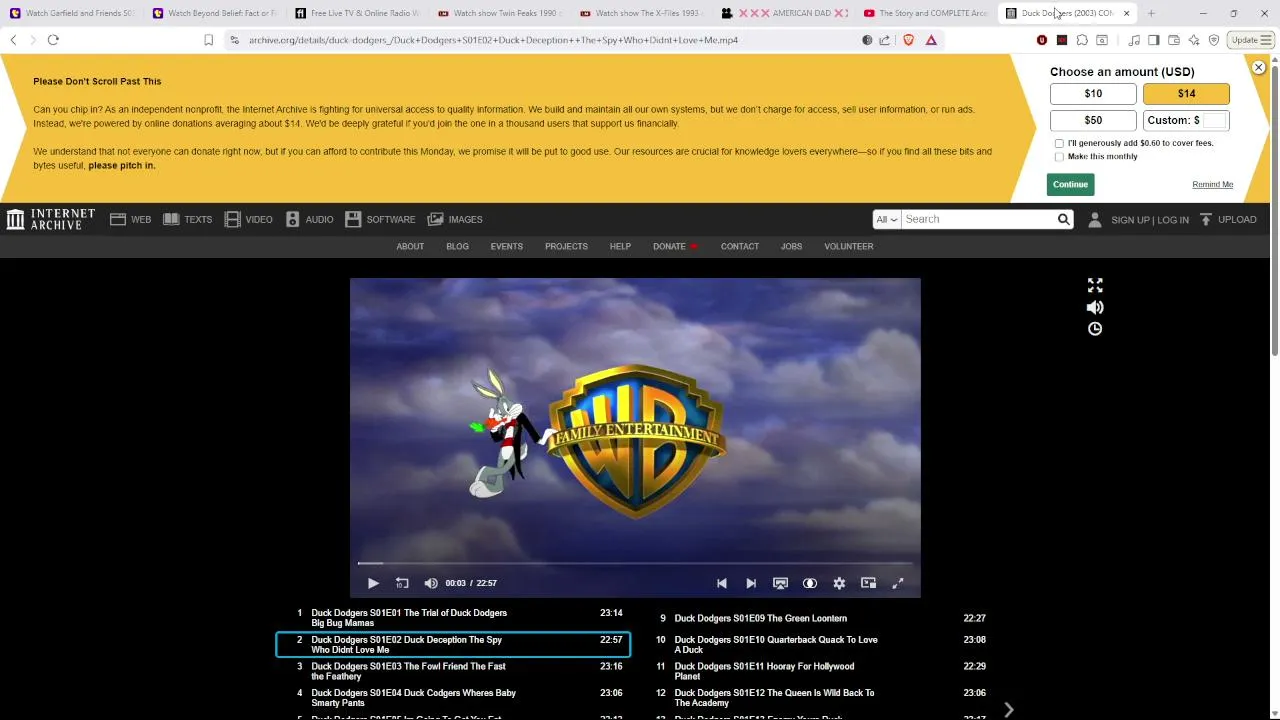1280x720 pixels.
Task: Open the Images section
Action: click(455, 219)
